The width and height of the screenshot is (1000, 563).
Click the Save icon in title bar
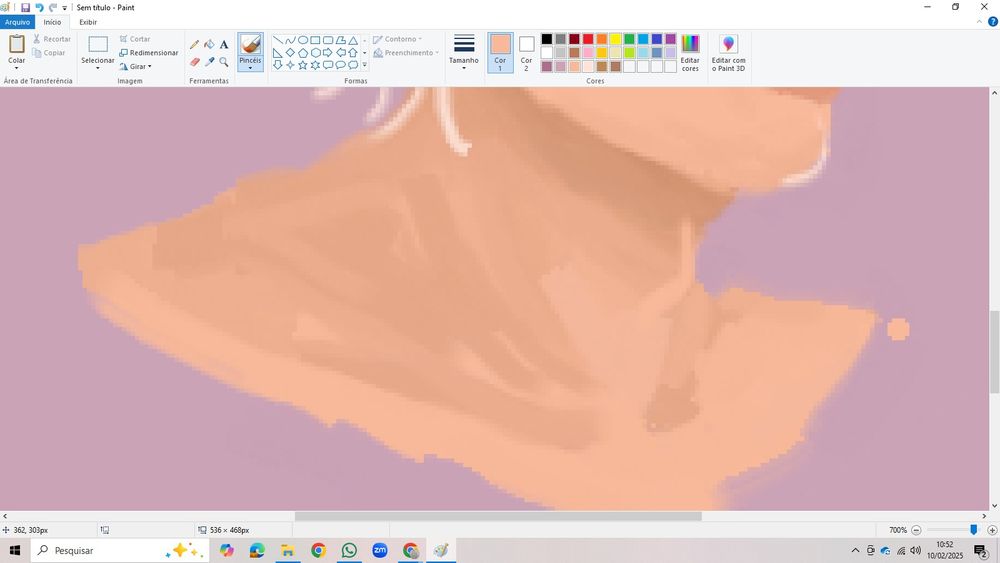tap(26, 8)
